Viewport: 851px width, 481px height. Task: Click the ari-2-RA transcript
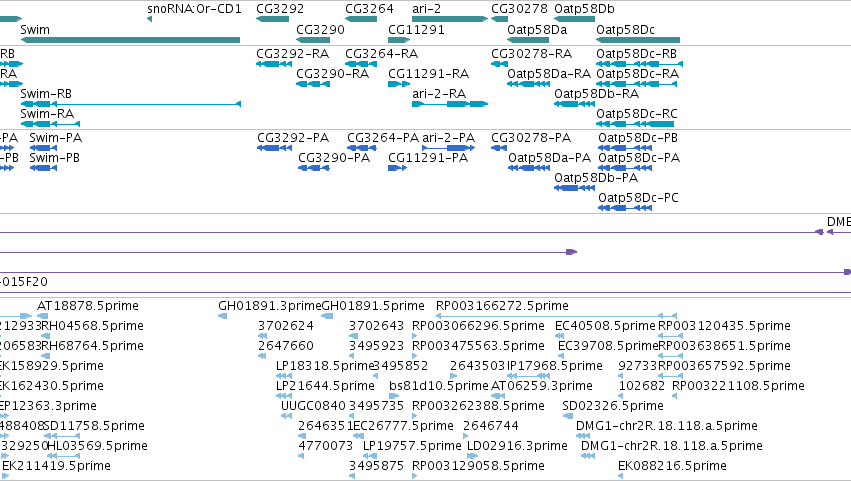pos(450,104)
